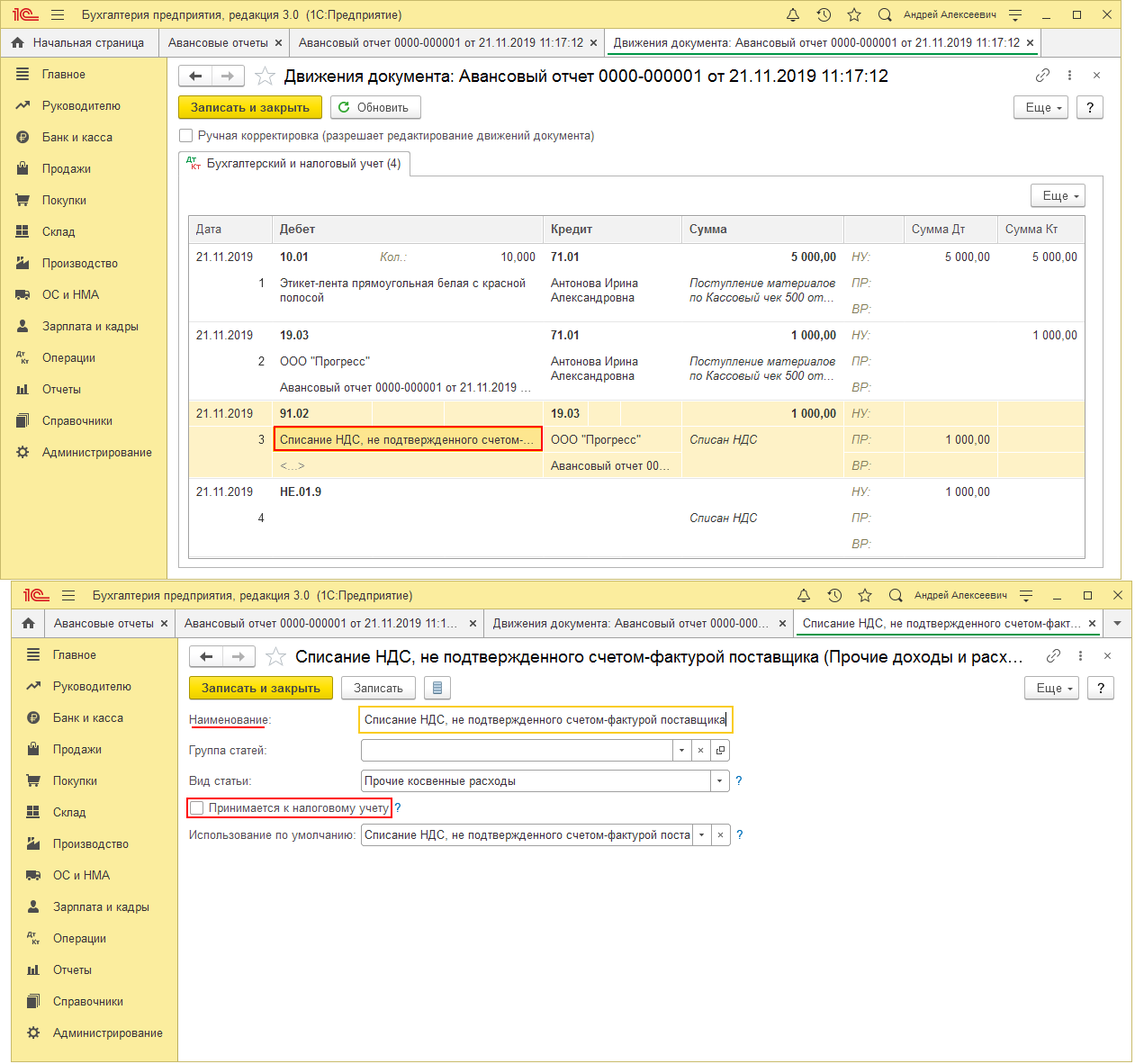The height and width of the screenshot is (1064, 1135).
Task: Click Записать button in bottom window
Action: point(378,688)
